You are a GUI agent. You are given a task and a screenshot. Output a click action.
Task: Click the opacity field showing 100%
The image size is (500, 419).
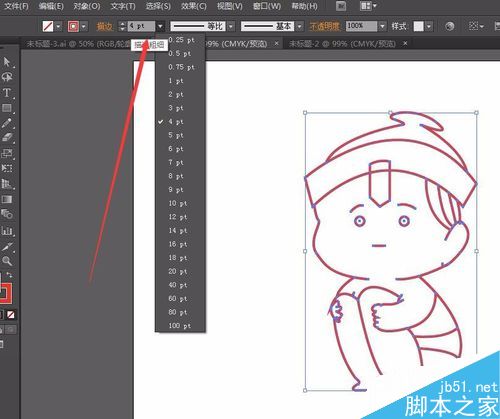[361, 26]
